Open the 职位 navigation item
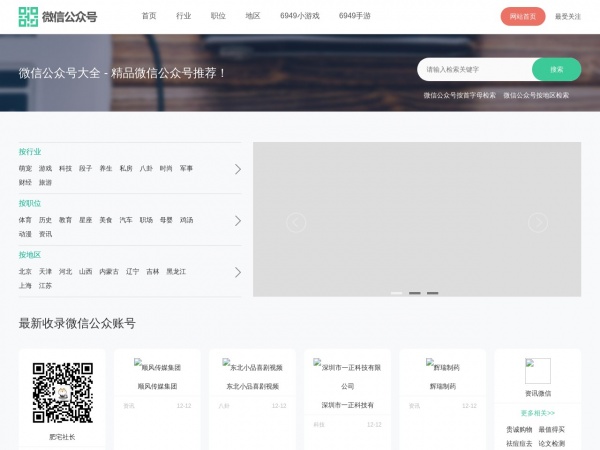600x450 pixels. click(x=218, y=16)
